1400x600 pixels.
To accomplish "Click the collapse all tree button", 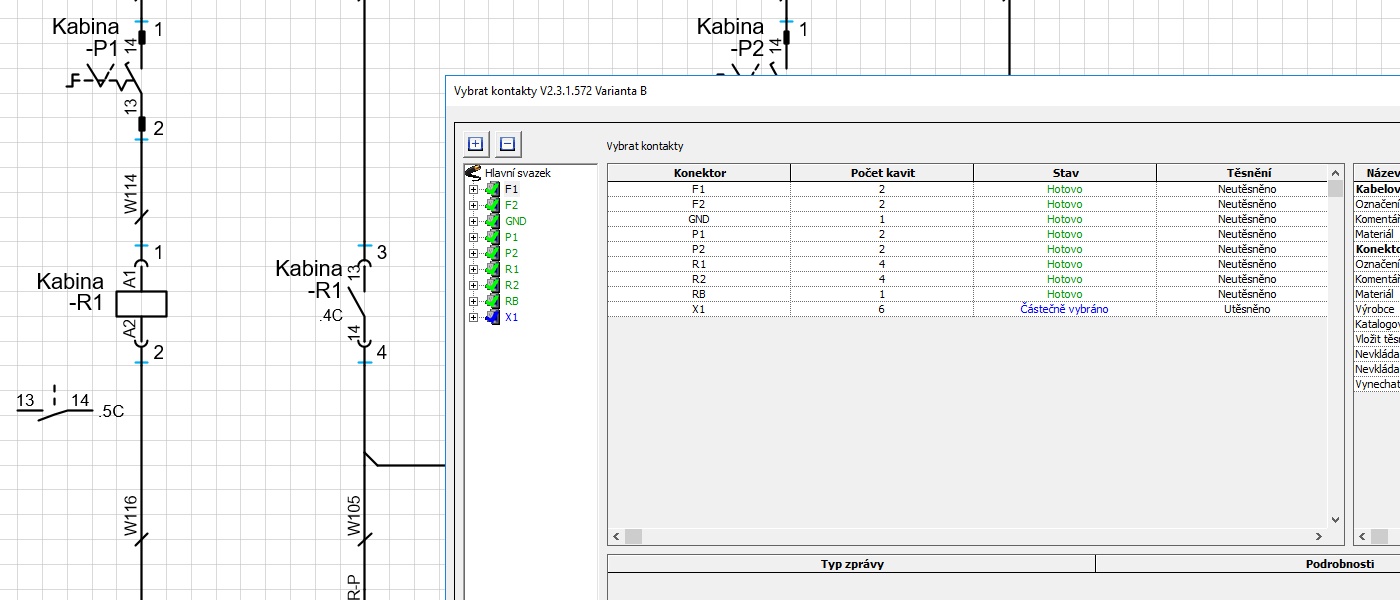I will [x=507, y=144].
